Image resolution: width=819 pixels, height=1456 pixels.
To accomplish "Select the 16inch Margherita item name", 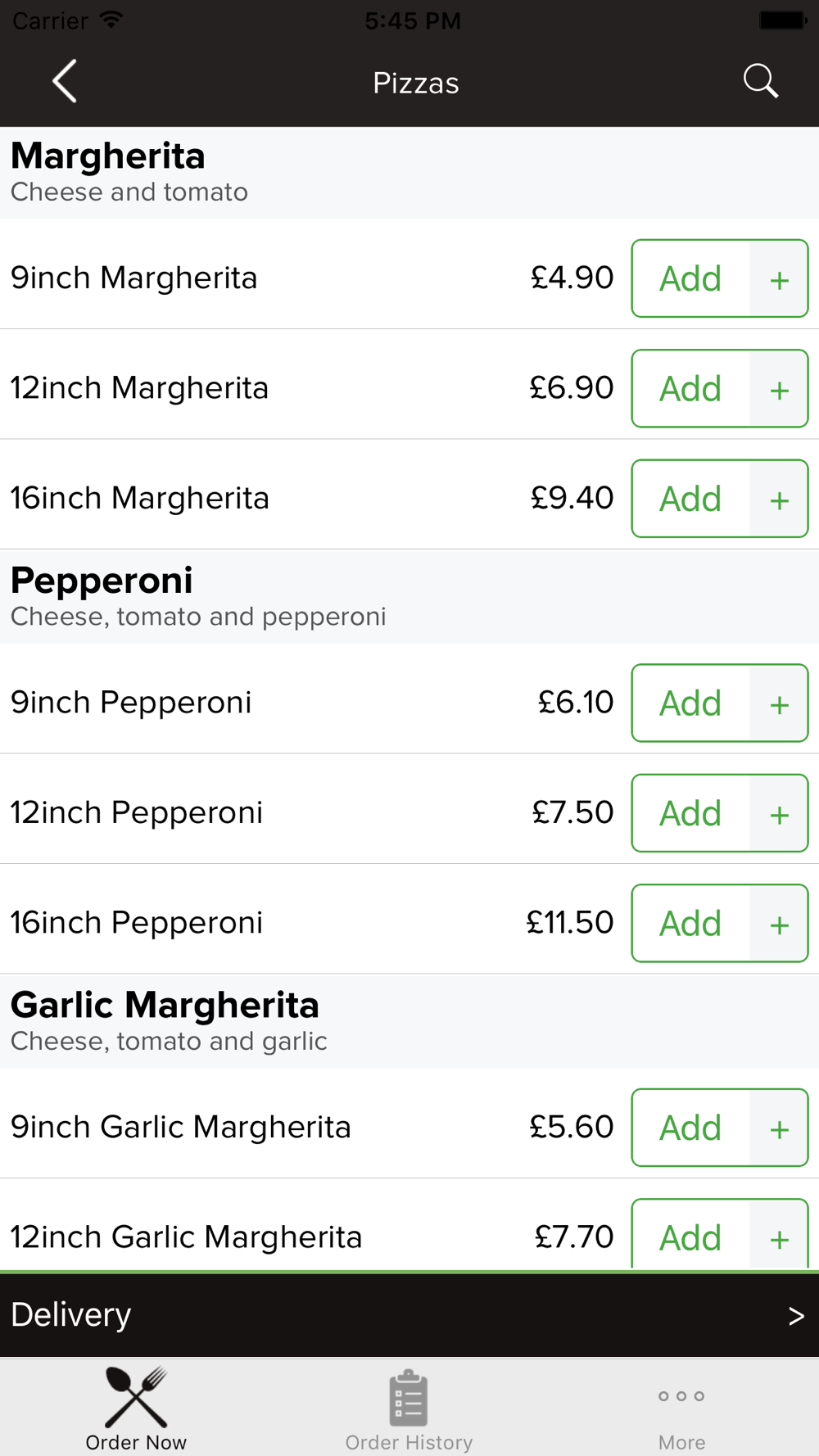I will tap(140, 498).
